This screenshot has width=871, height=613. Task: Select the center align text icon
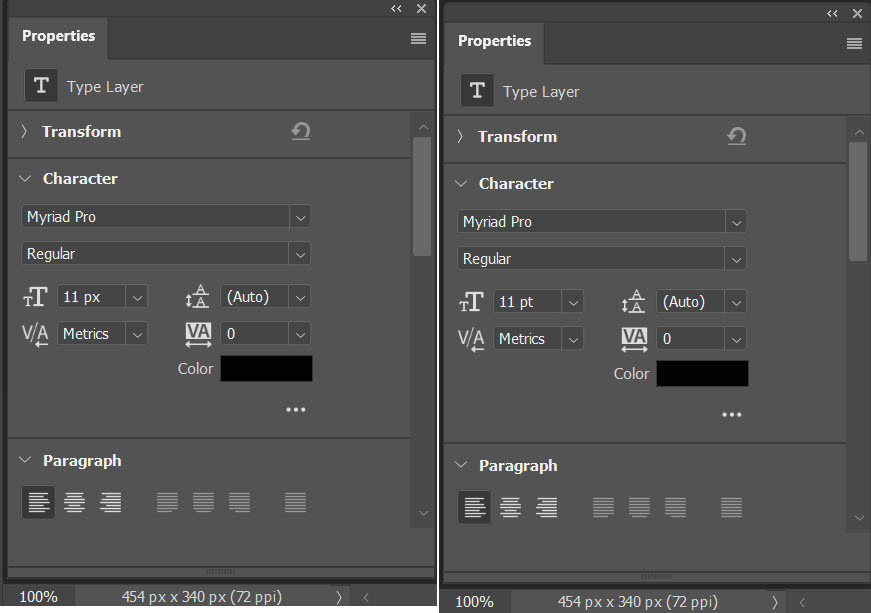pyautogui.click(x=74, y=502)
